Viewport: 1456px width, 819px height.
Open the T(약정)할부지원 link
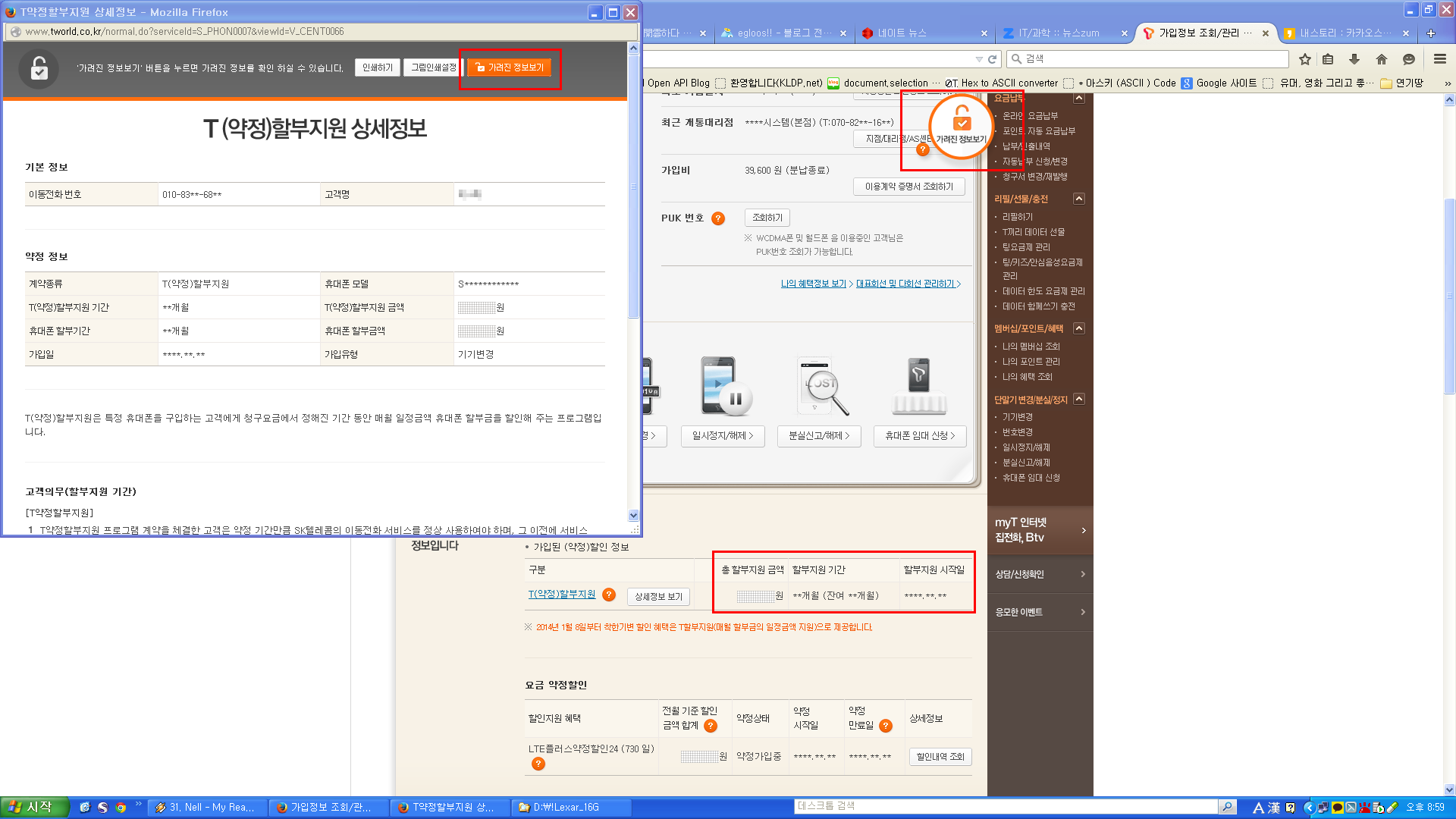click(561, 595)
